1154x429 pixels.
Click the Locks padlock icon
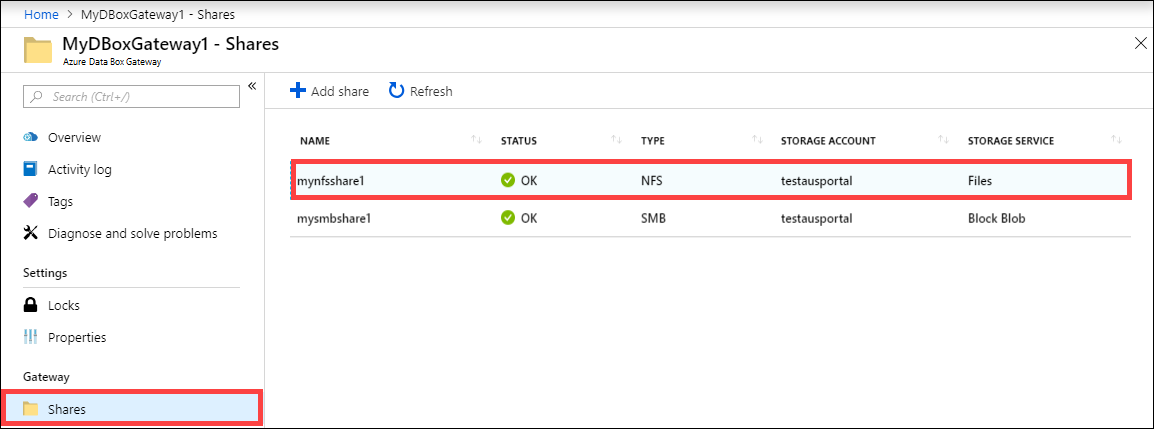[x=30, y=305]
